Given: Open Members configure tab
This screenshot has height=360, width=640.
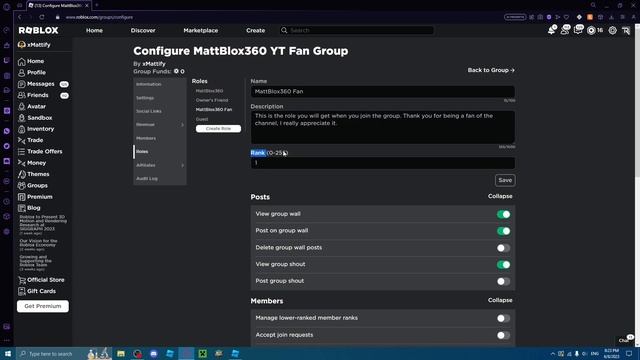Looking at the screenshot, I should click(146, 138).
